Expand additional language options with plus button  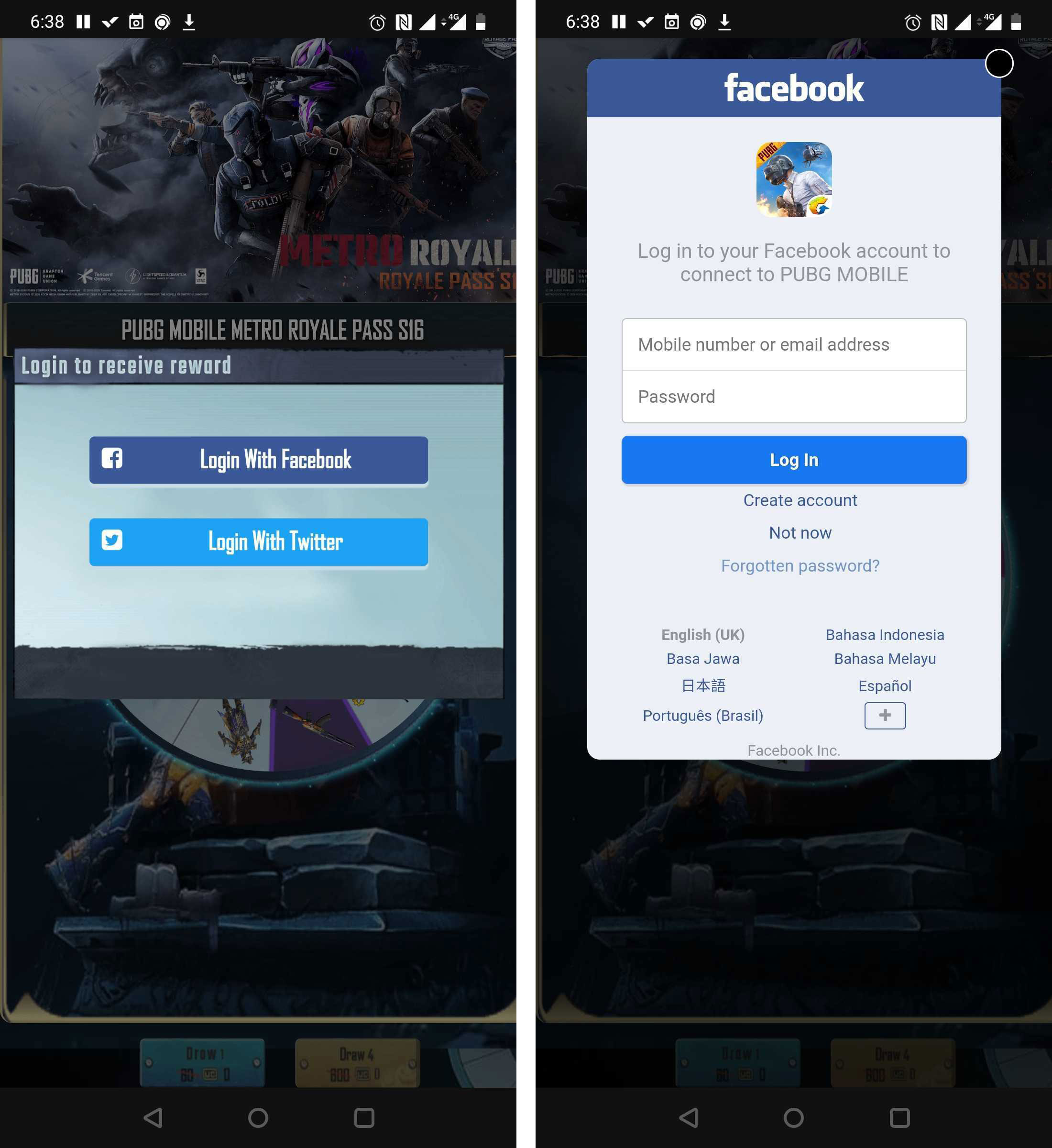884,715
